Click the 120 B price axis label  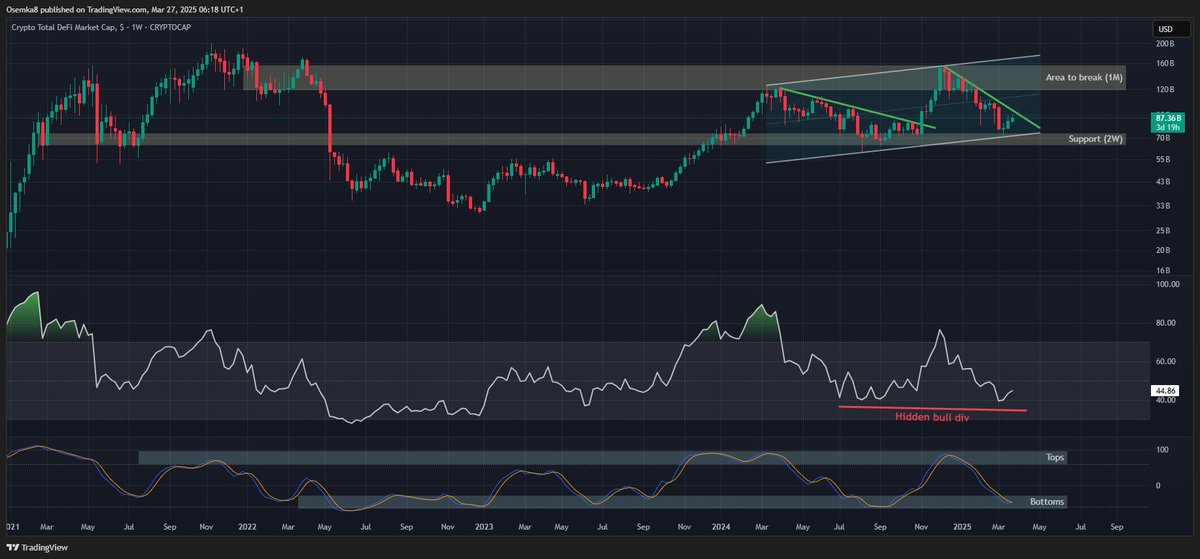[1164, 90]
